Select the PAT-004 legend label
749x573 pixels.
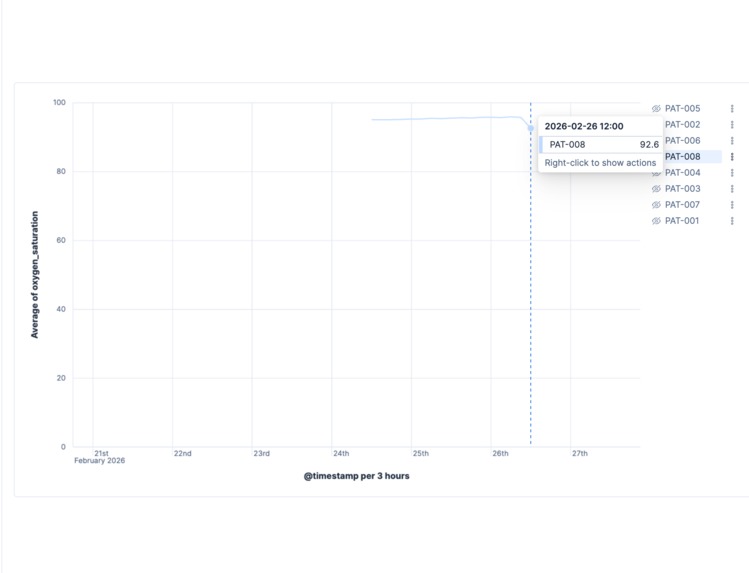pos(682,173)
